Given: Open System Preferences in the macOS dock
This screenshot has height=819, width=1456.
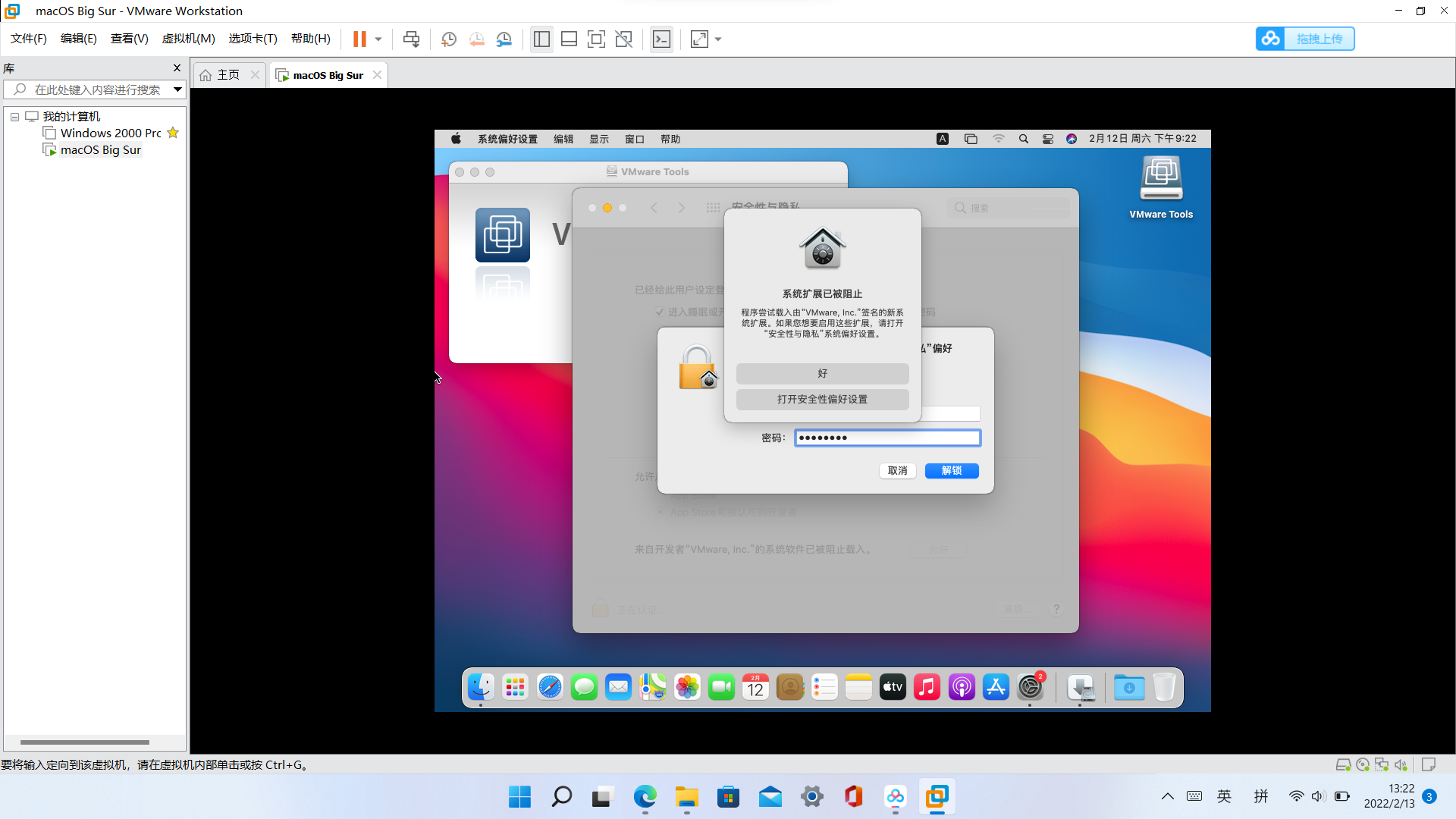Looking at the screenshot, I should pos(1030,687).
